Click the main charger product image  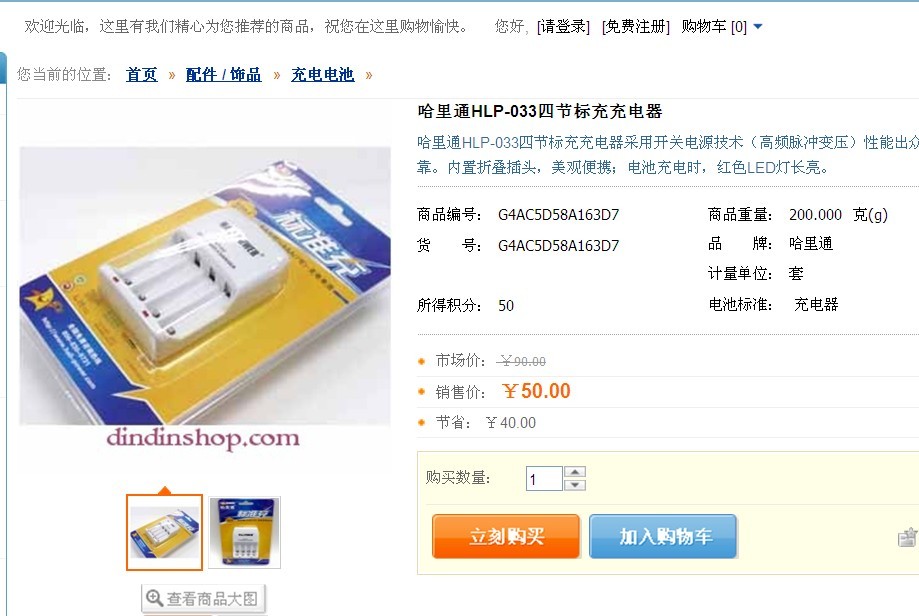(x=205, y=286)
